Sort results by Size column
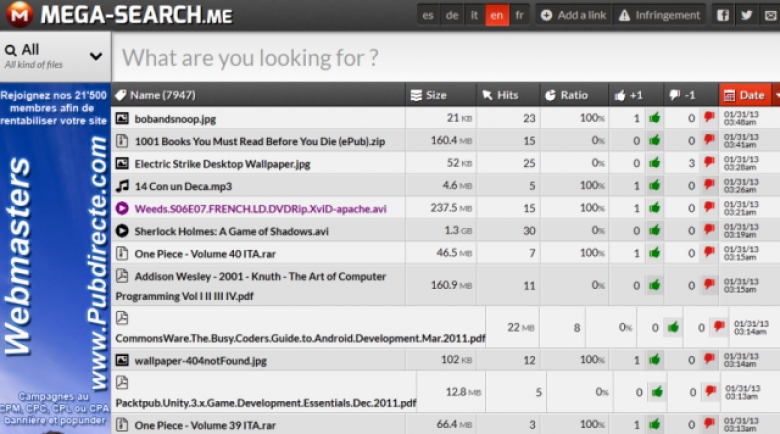This screenshot has height=434, width=780. click(440, 95)
